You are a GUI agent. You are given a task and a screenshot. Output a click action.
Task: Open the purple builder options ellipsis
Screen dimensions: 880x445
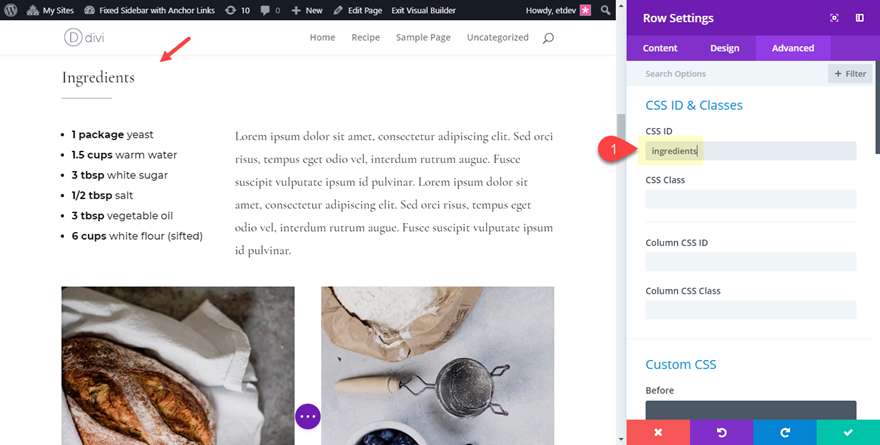pos(308,416)
